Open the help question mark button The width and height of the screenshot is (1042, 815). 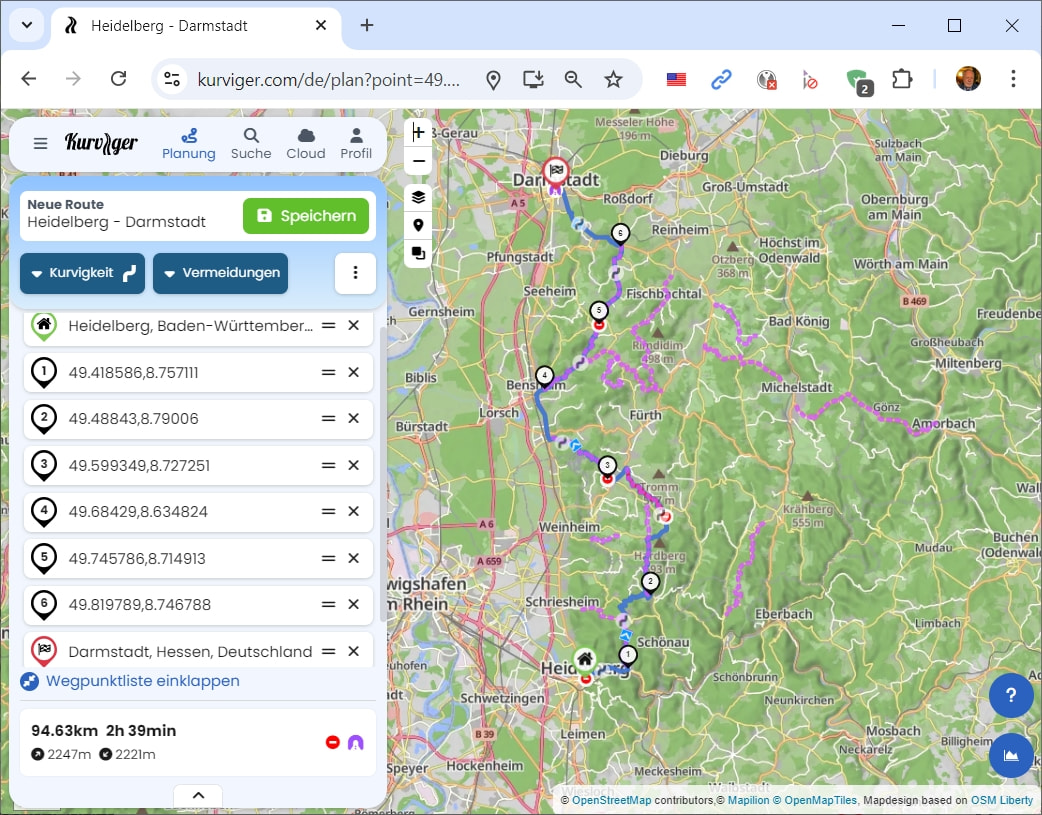pyautogui.click(x=1011, y=695)
